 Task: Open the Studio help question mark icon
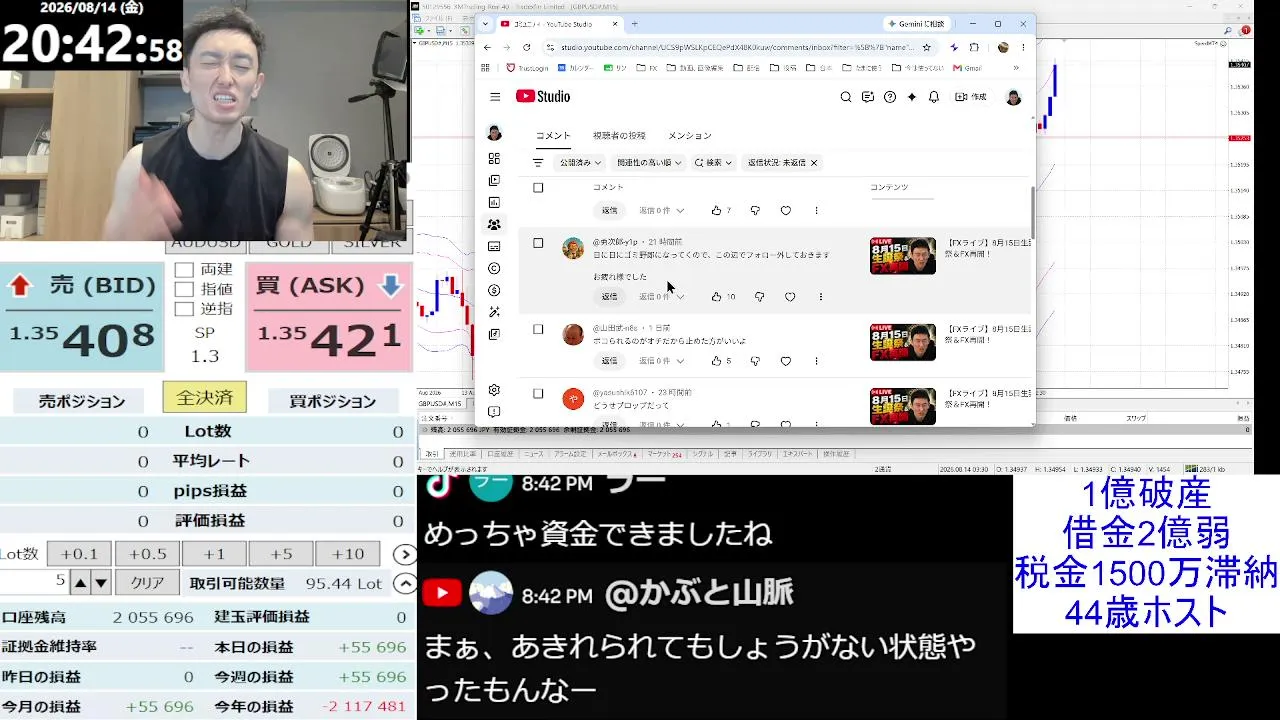click(890, 97)
